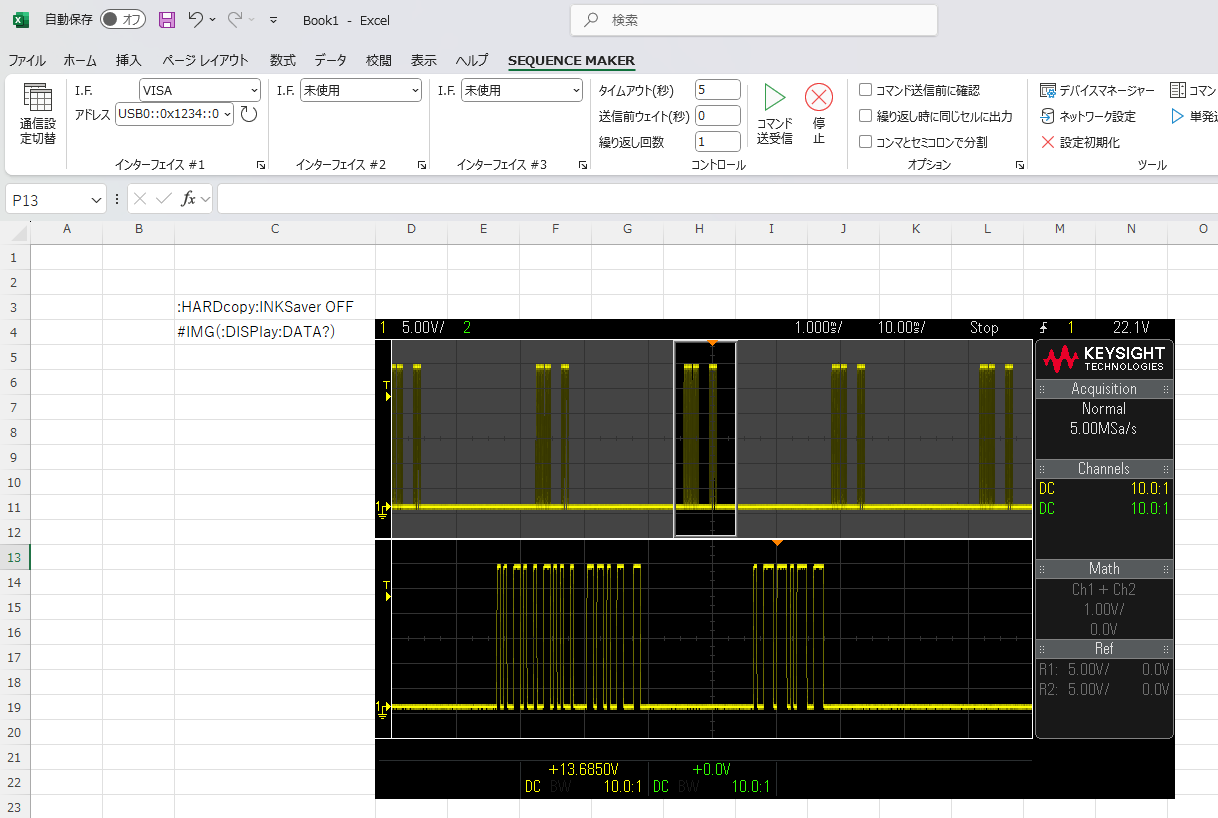Toggle the AutoSave (自動保存) switch
1218x818 pixels.
123,19
